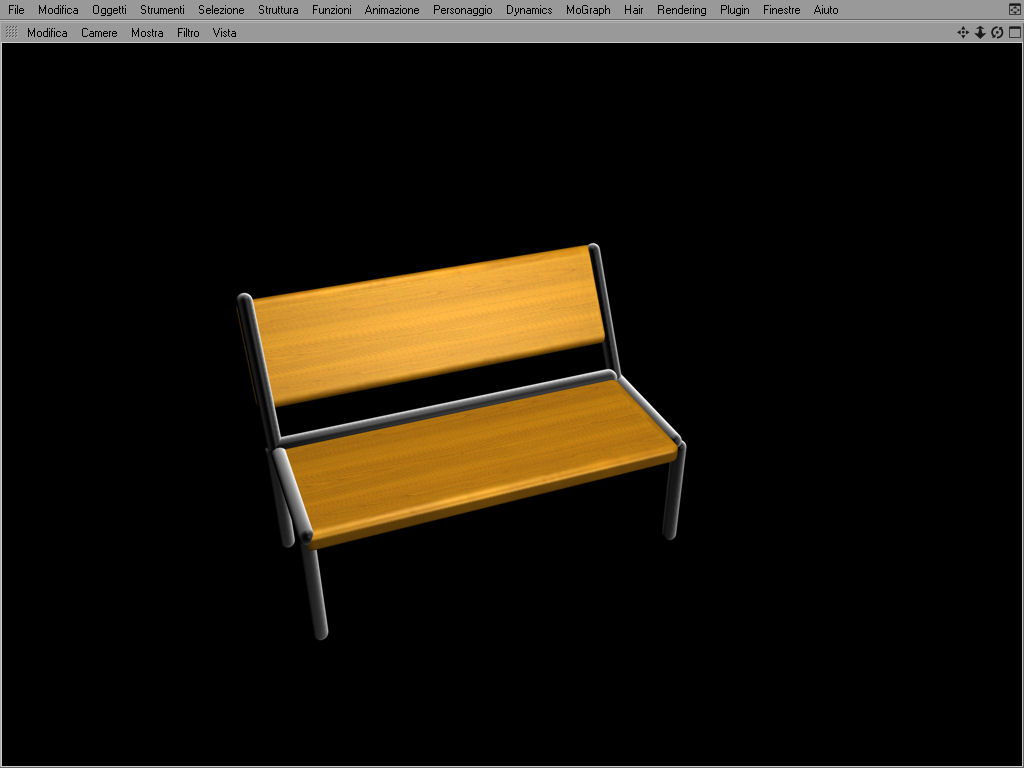Expand the viewport Mostra menu

pos(147,33)
